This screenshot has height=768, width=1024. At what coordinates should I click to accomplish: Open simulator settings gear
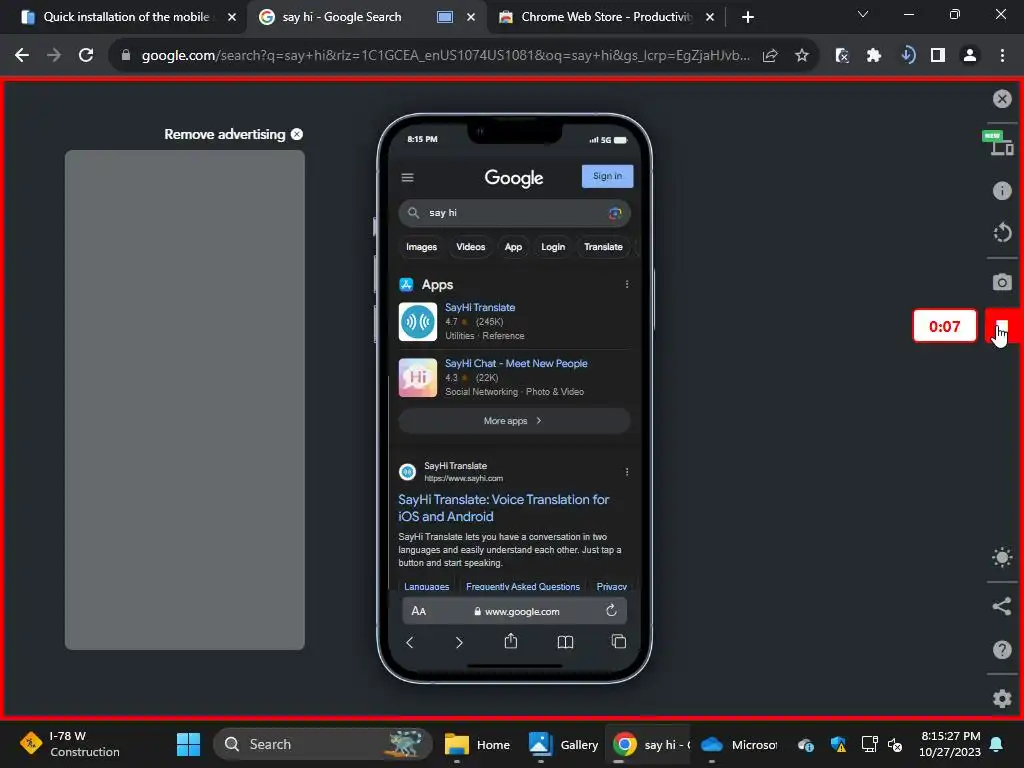point(1002,698)
